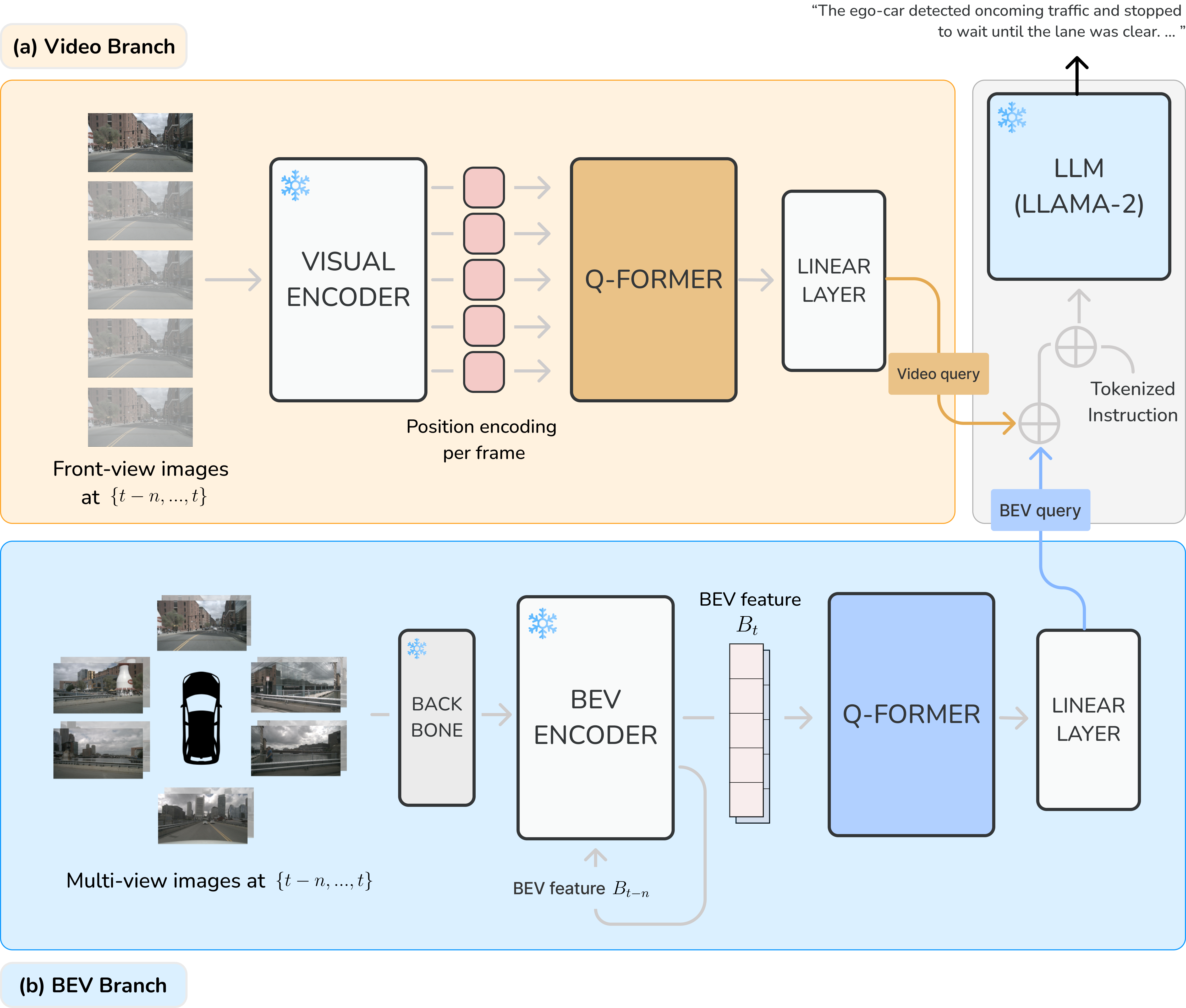Click the orange Q-FORMER block
This screenshot has height=1008, width=1186.
point(654,280)
